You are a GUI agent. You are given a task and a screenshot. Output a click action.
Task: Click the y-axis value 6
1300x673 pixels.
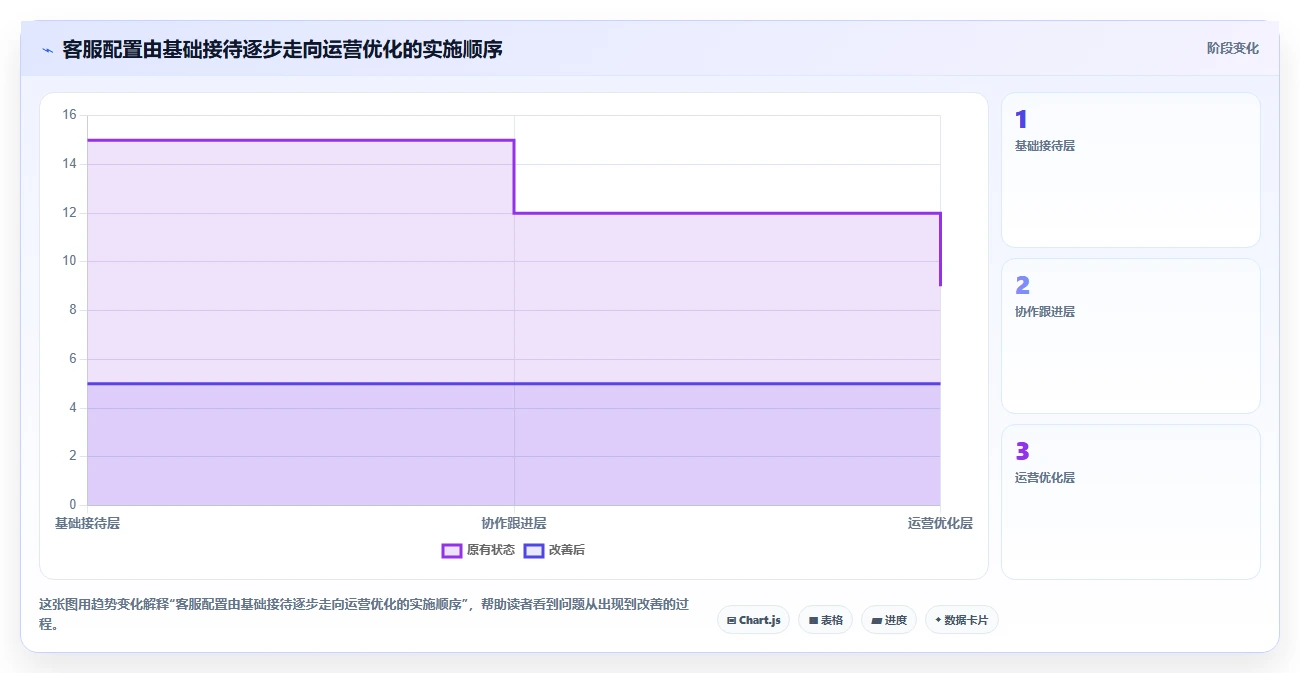[x=73, y=359]
